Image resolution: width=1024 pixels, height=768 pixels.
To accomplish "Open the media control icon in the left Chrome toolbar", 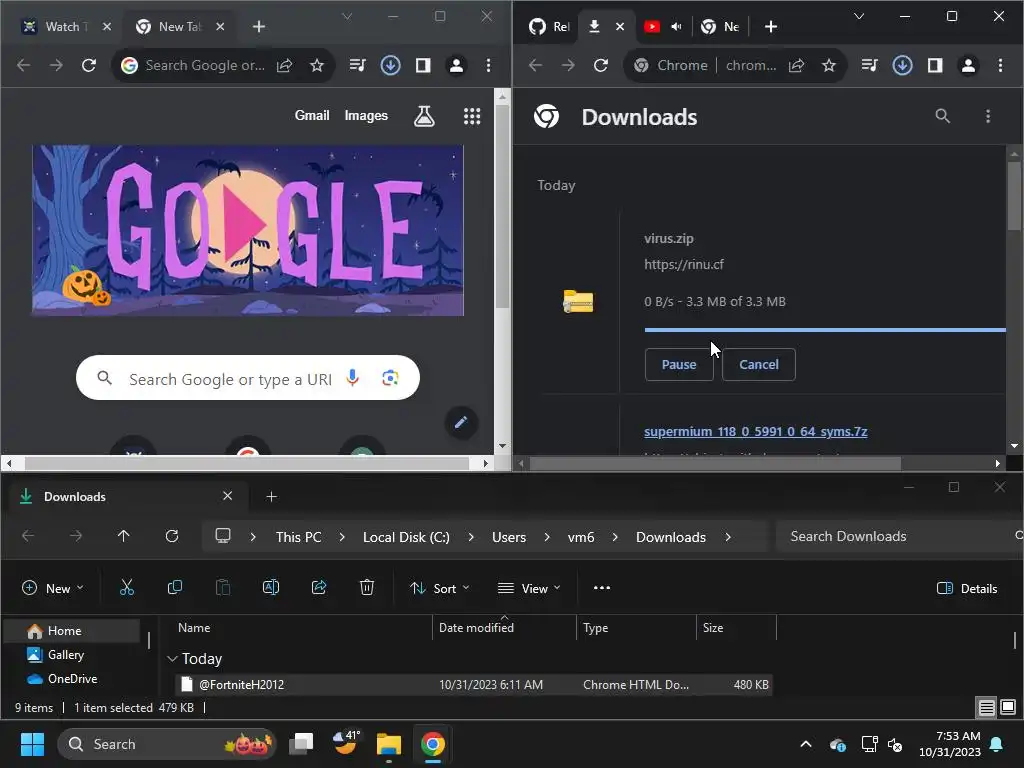I will click(357, 65).
